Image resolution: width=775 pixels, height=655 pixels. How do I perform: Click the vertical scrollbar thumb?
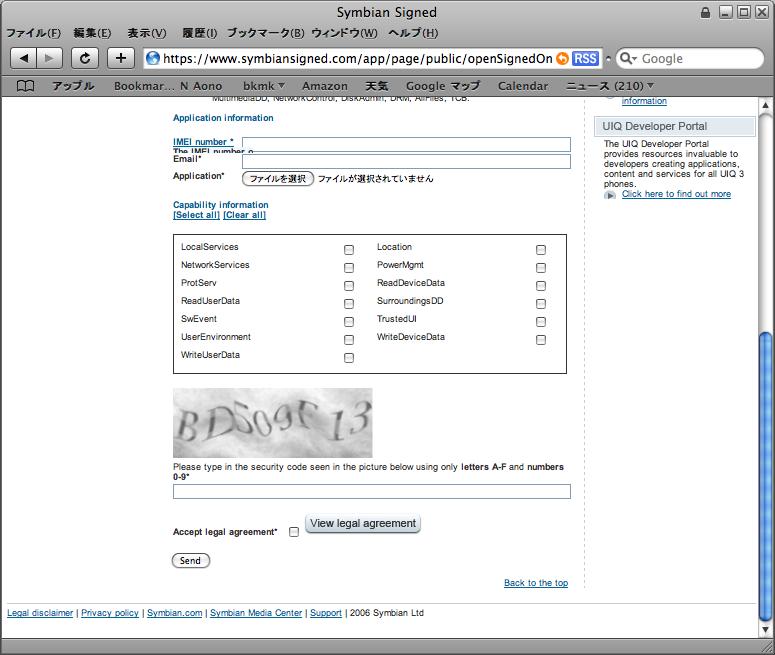[x=765, y=477]
